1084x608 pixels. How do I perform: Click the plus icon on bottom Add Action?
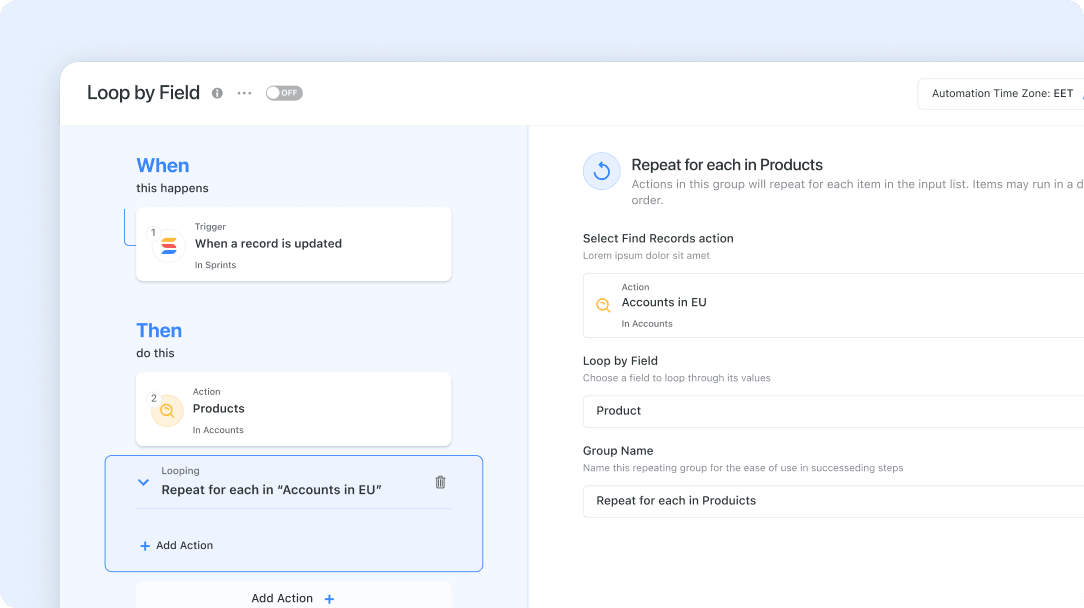[329, 599]
